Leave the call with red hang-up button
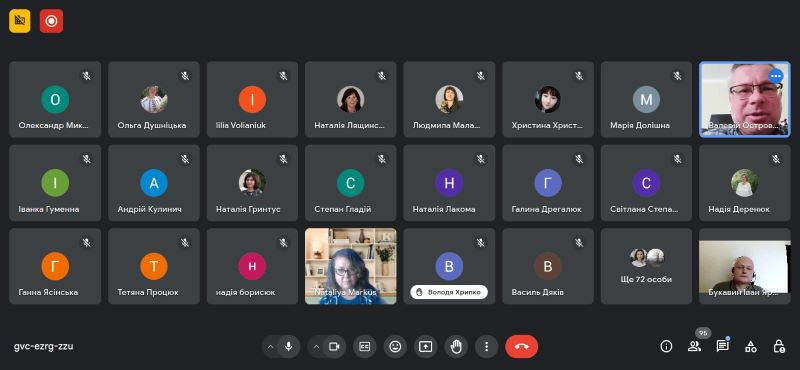 point(521,347)
